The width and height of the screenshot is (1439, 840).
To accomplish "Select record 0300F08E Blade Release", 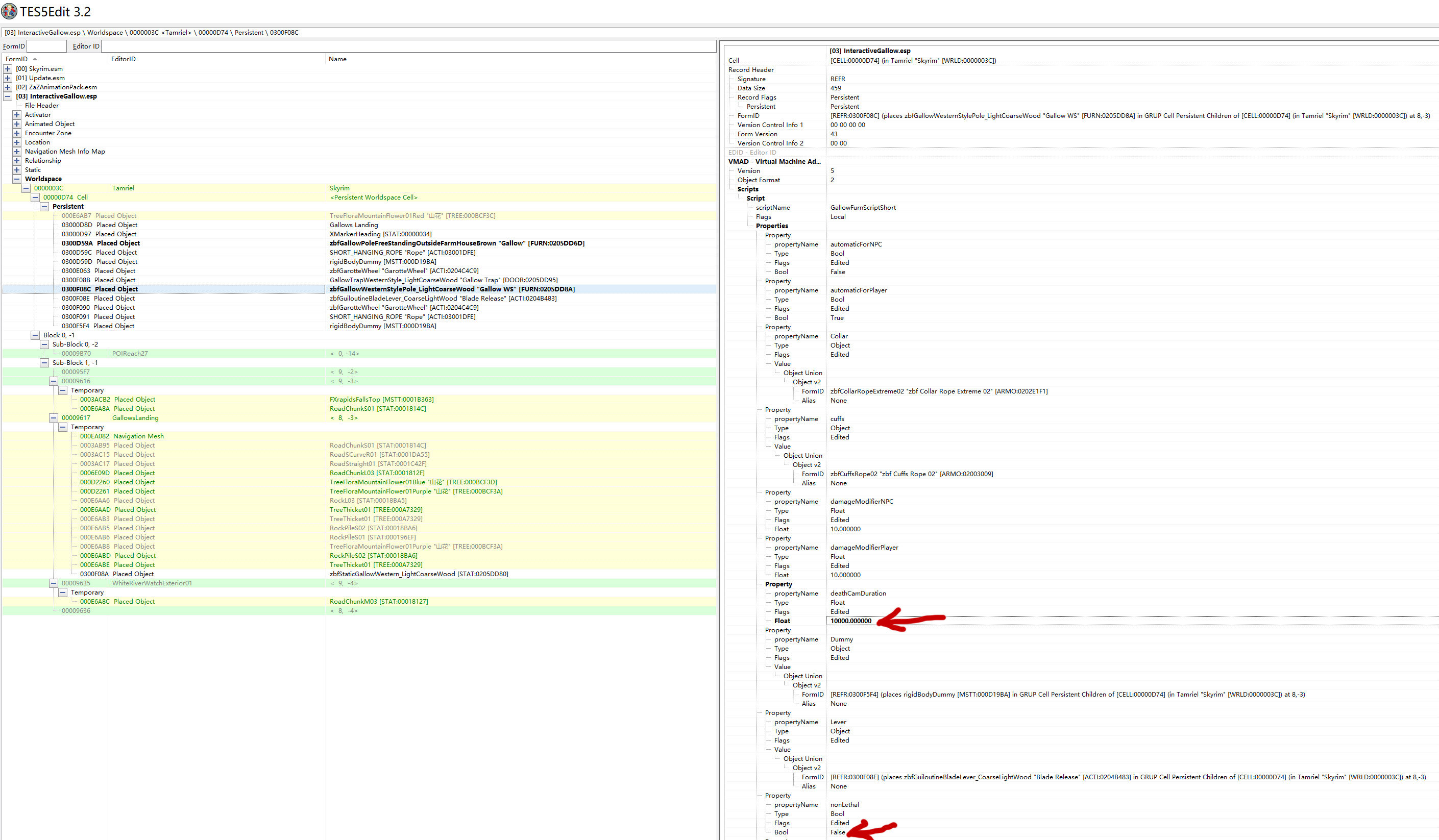I will click(359, 298).
